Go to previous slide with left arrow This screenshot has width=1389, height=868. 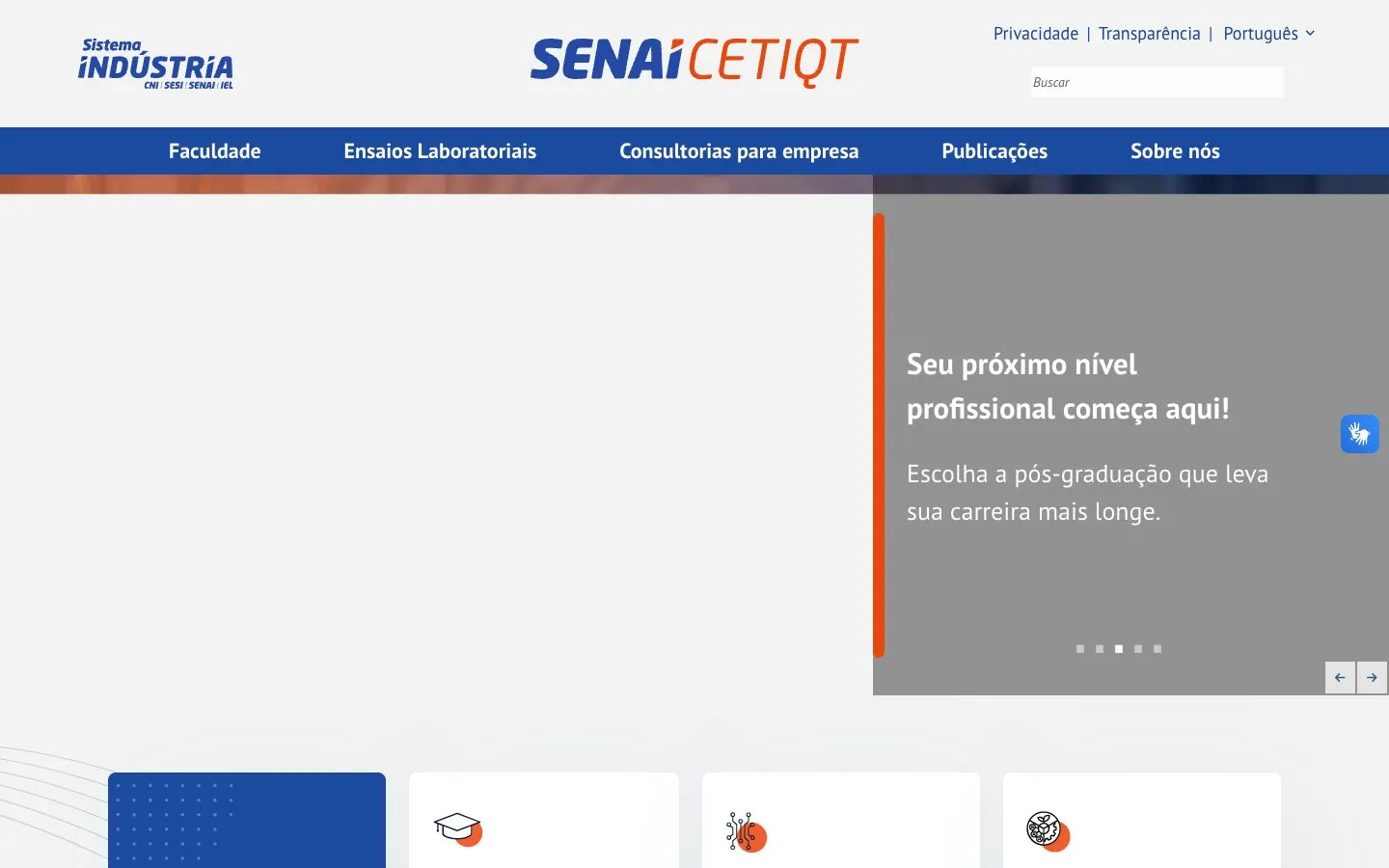pyautogui.click(x=1340, y=677)
